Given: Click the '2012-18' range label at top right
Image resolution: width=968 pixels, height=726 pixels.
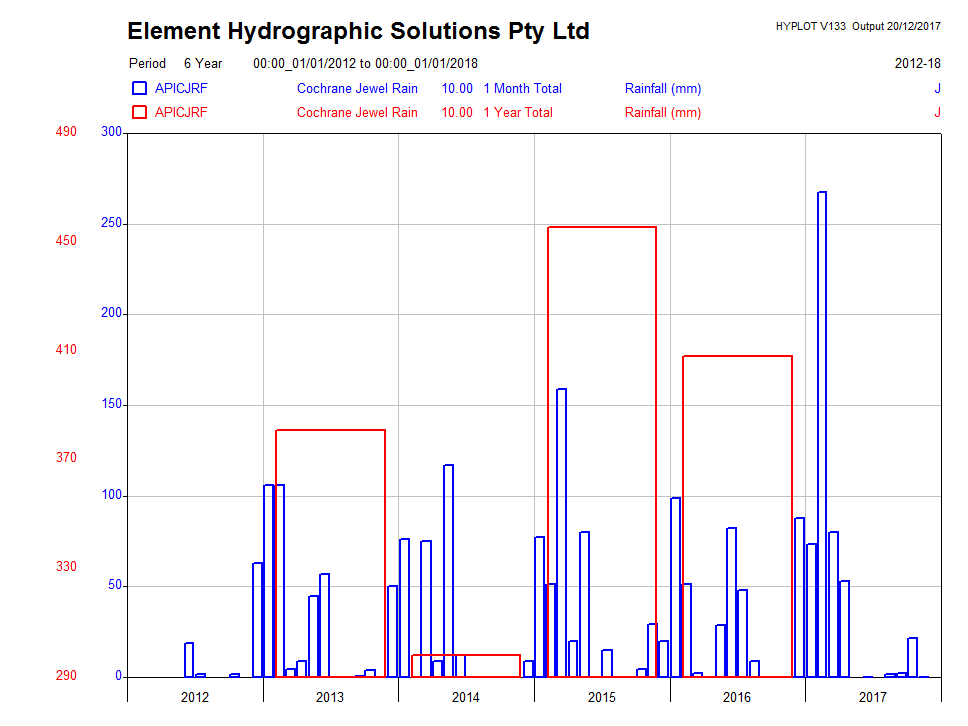Looking at the screenshot, I should (x=917, y=64).
